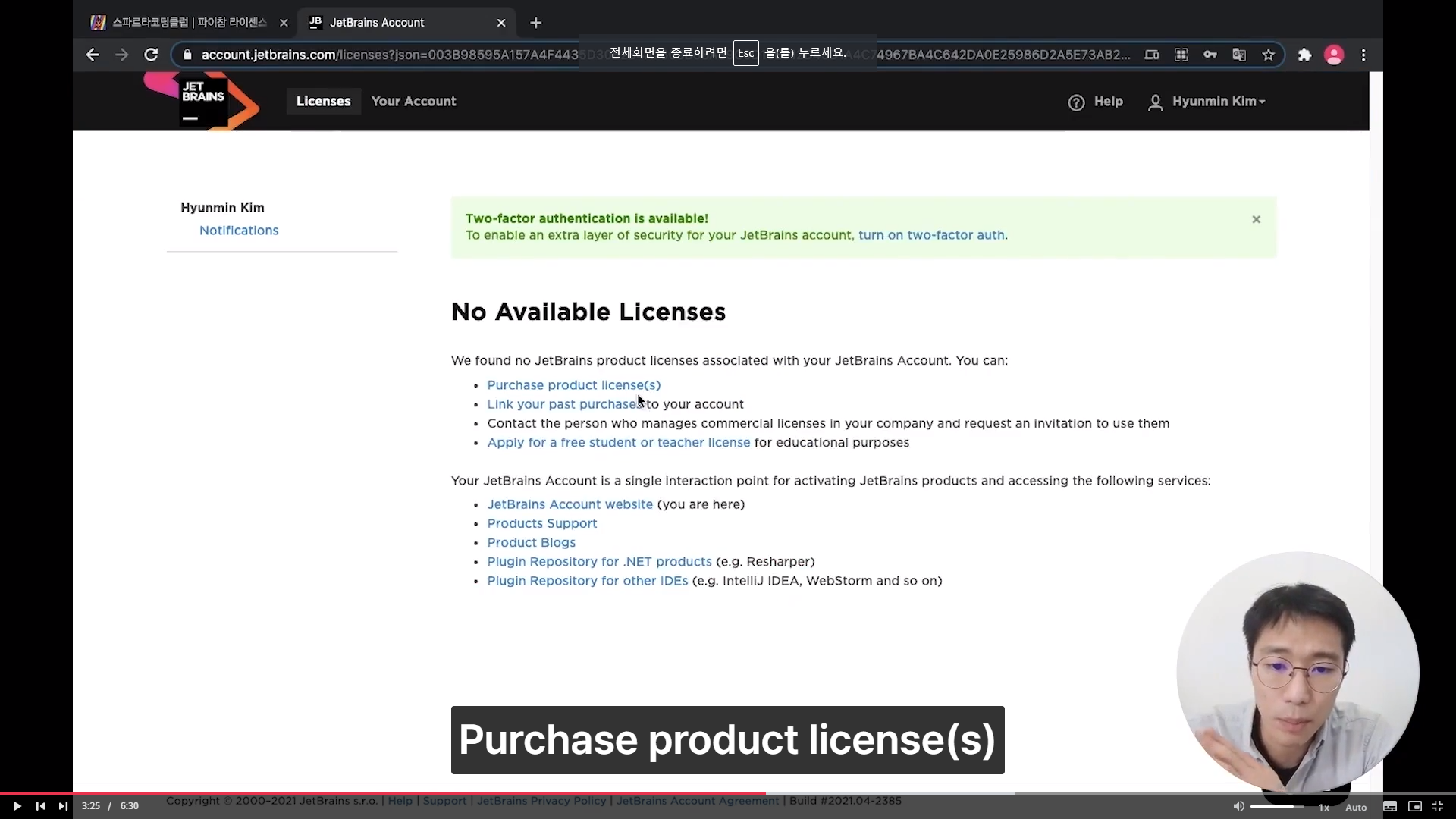Open JetBrains Privacy Policy footer link
This screenshot has height=819, width=1456.
(541, 801)
